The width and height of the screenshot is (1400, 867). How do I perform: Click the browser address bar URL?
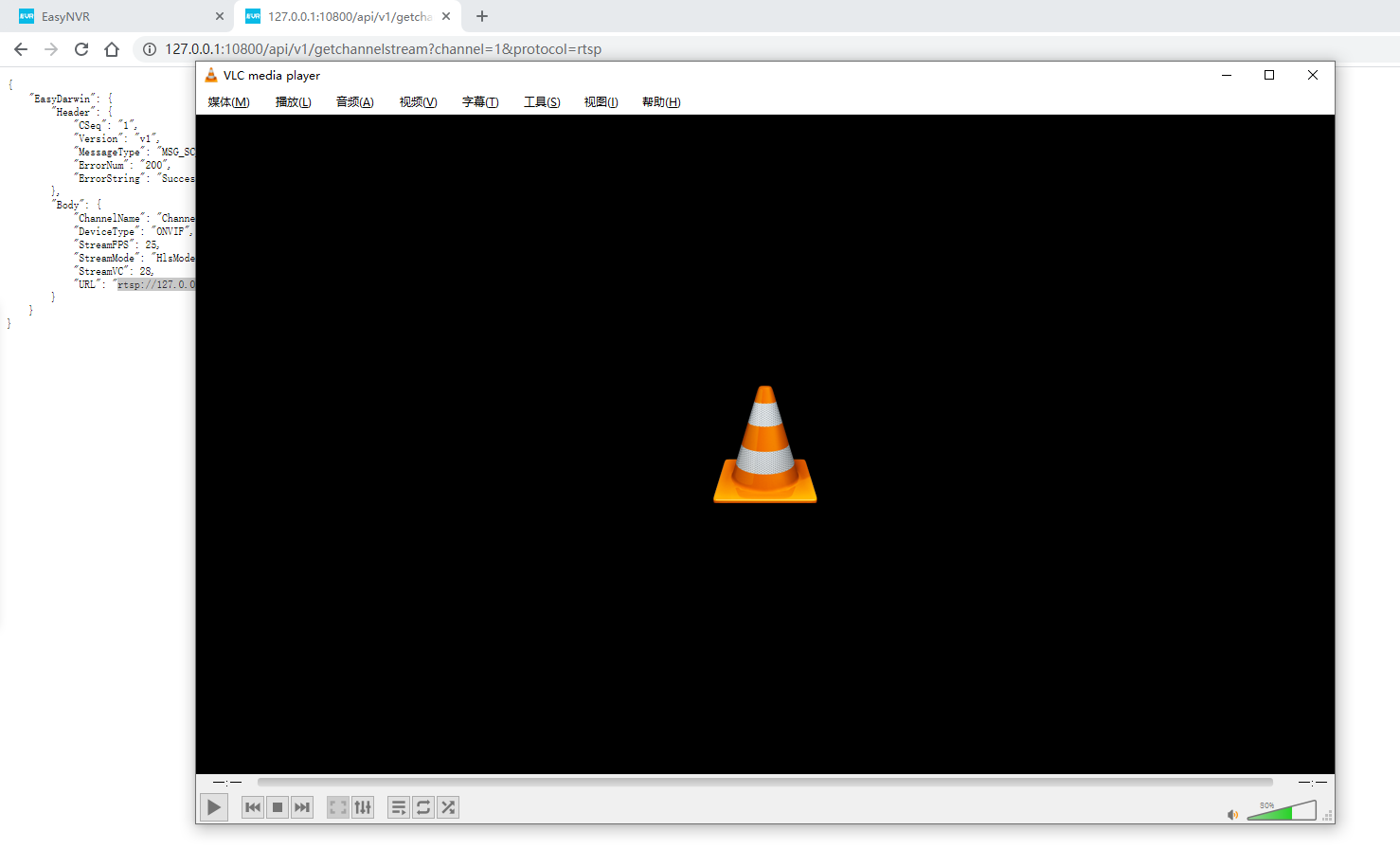[384, 49]
